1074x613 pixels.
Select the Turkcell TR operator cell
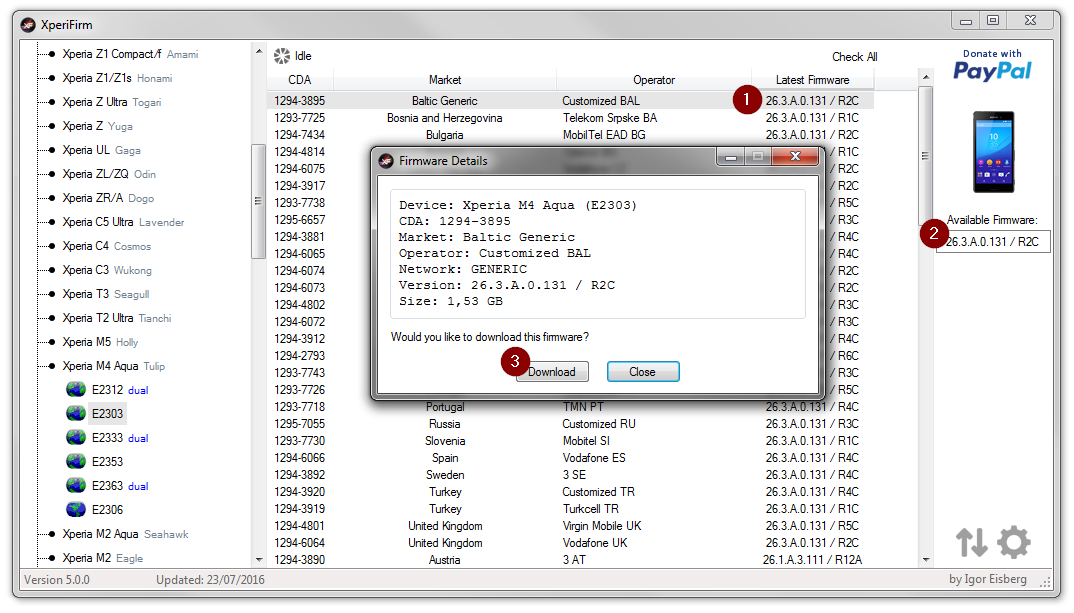pyautogui.click(x=590, y=509)
